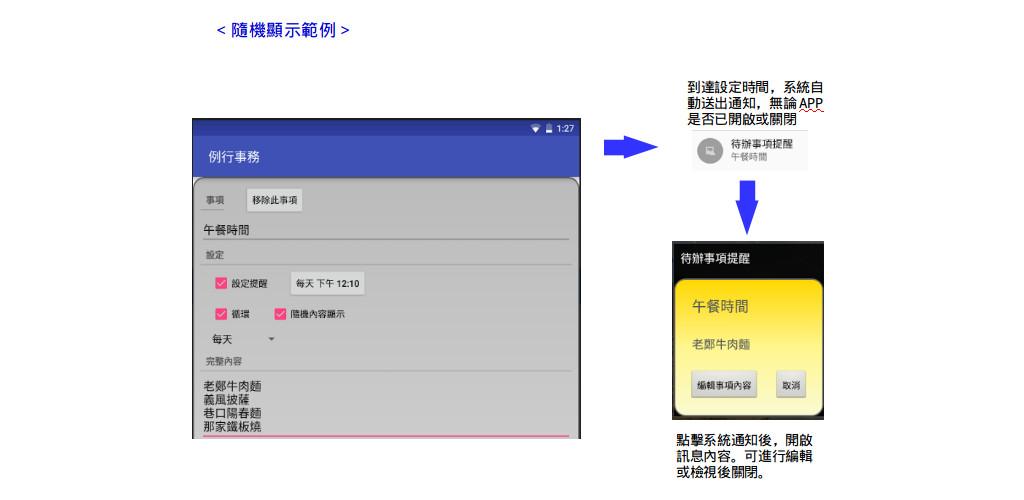This screenshot has width=1024, height=500.
Task: Click the blue downward arrow
Action: (746, 207)
